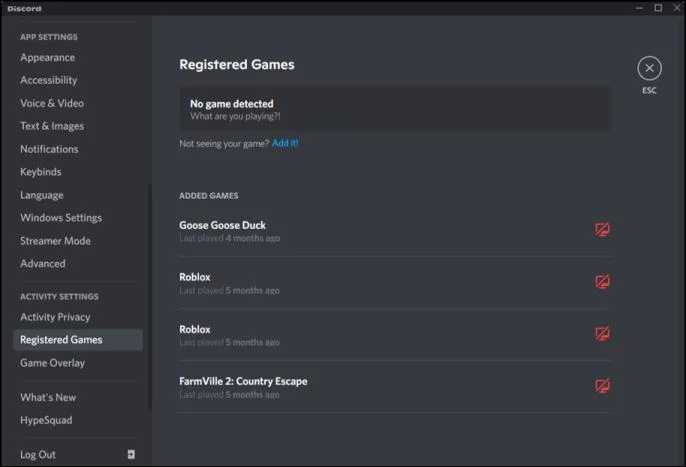
Task: Click the Goose Goose Duck game name
Action: (222, 225)
